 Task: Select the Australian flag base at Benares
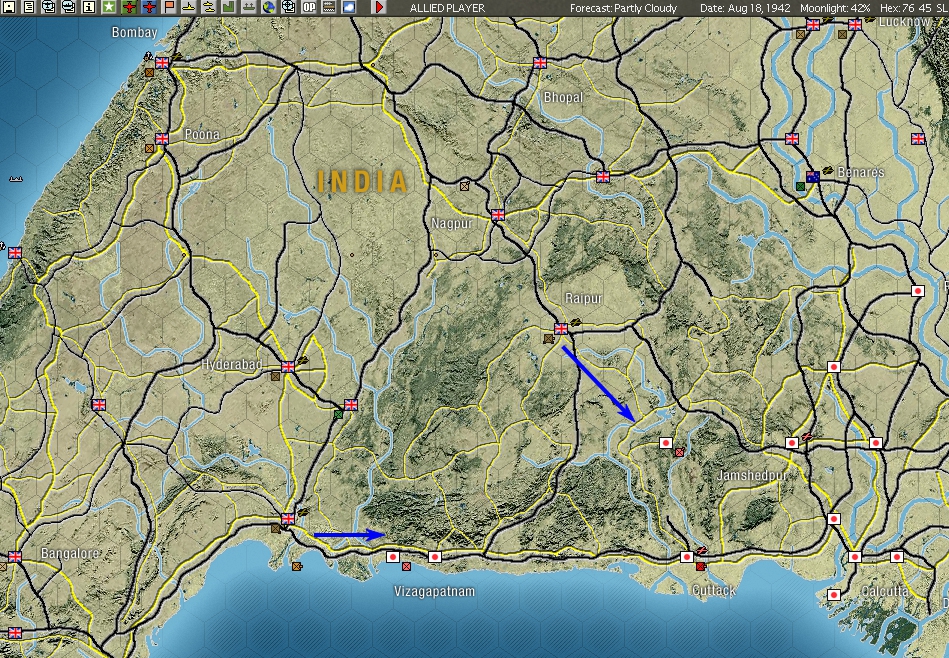813,177
